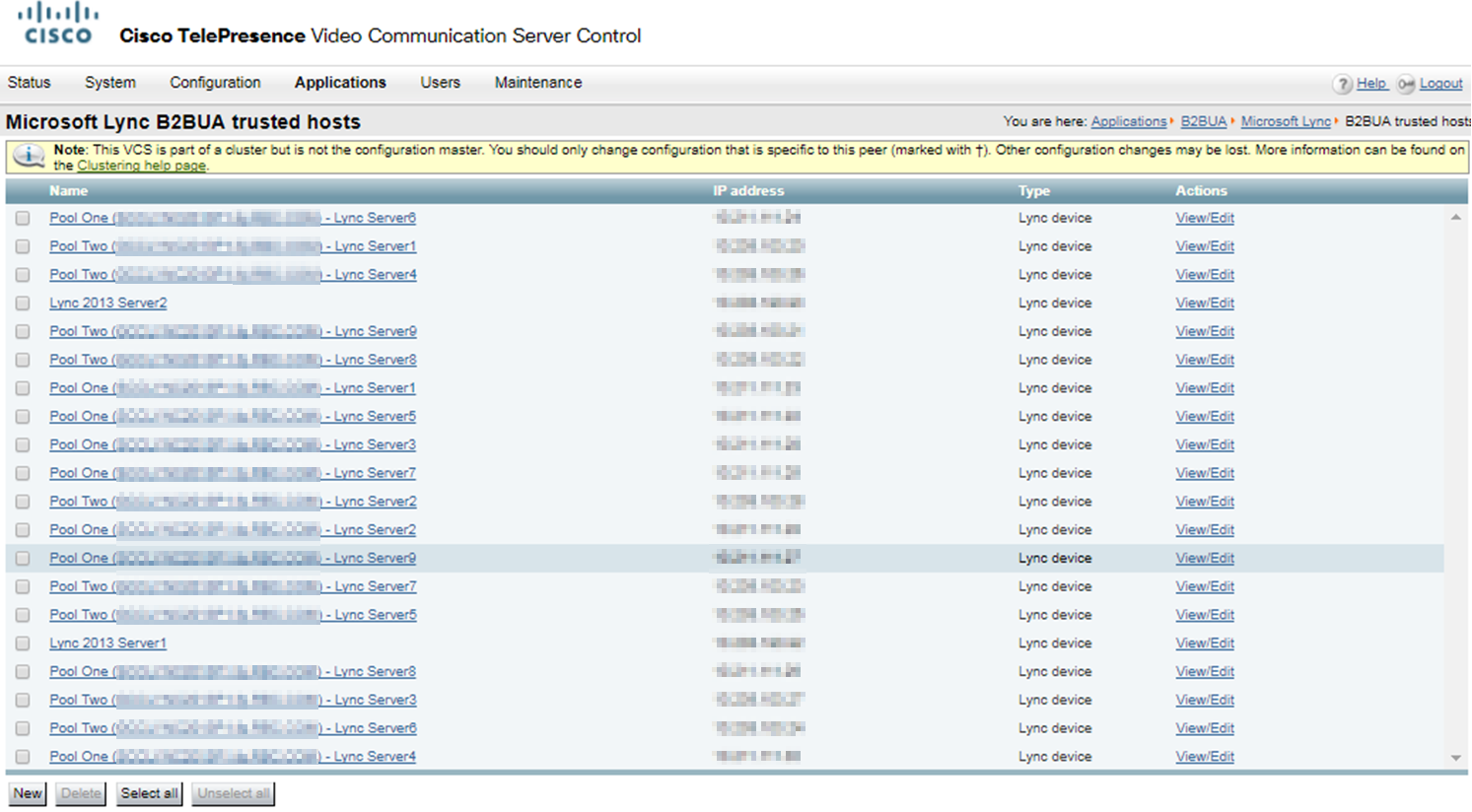
Task: Click View/Edit for Pool Two Lync Server5
Action: point(1205,615)
